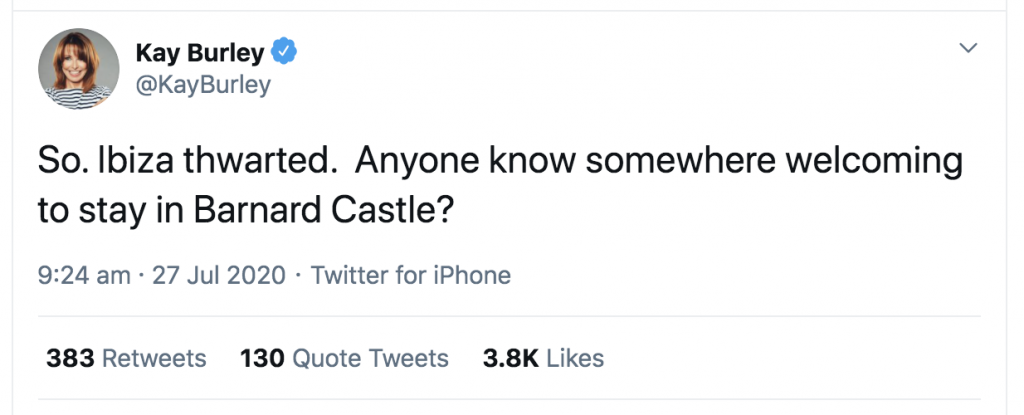See who gave the 3.8K Likes
This screenshot has height=415, width=1024.
(543, 357)
